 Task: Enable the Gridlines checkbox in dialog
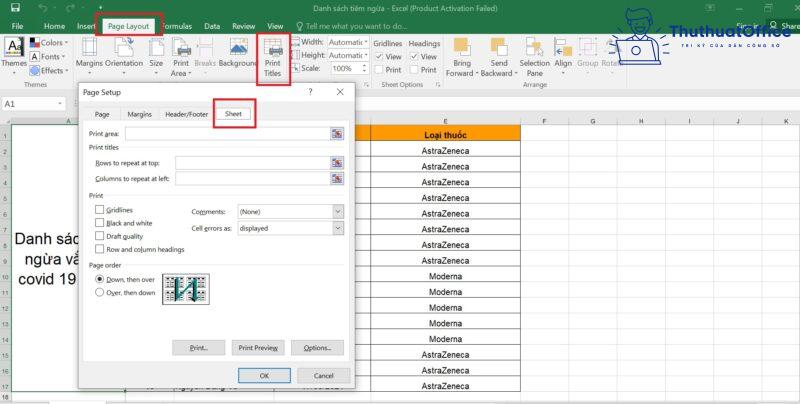pyautogui.click(x=99, y=210)
